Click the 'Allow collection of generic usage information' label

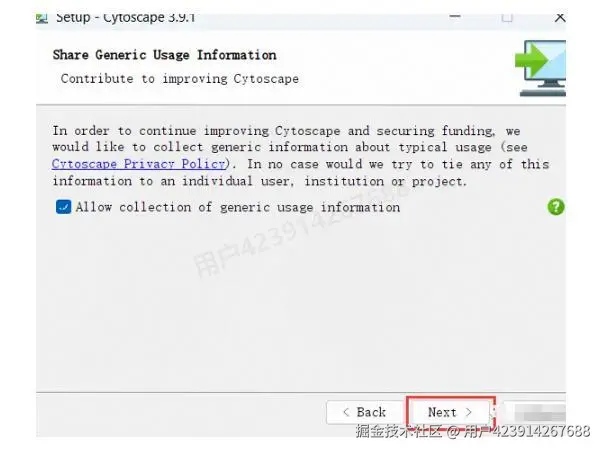click(238, 207)
